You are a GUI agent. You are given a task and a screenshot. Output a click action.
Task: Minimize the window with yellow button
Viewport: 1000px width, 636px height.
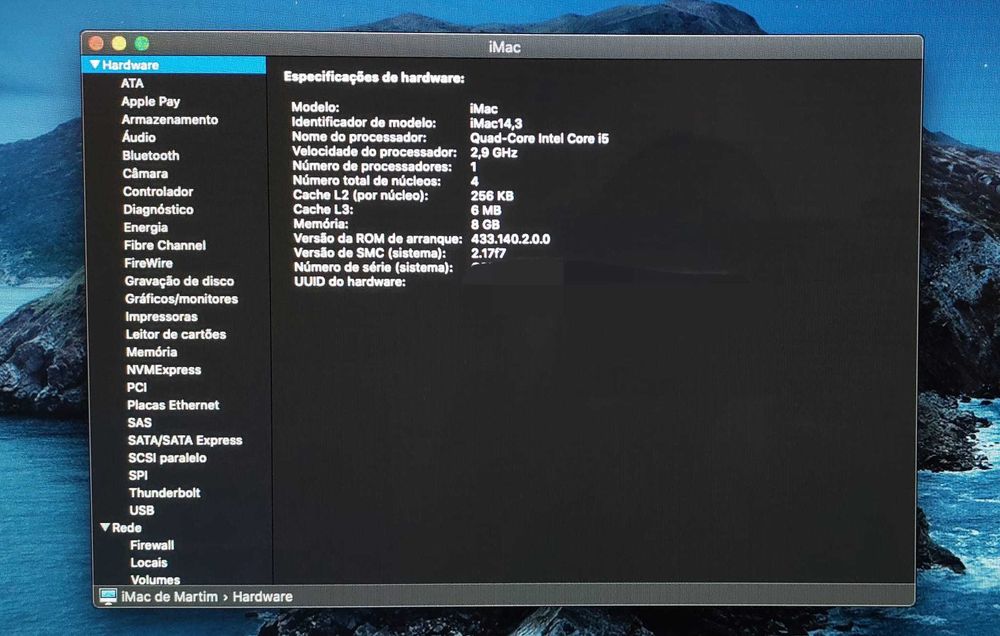pyautogui.click(x=119, y=43)
